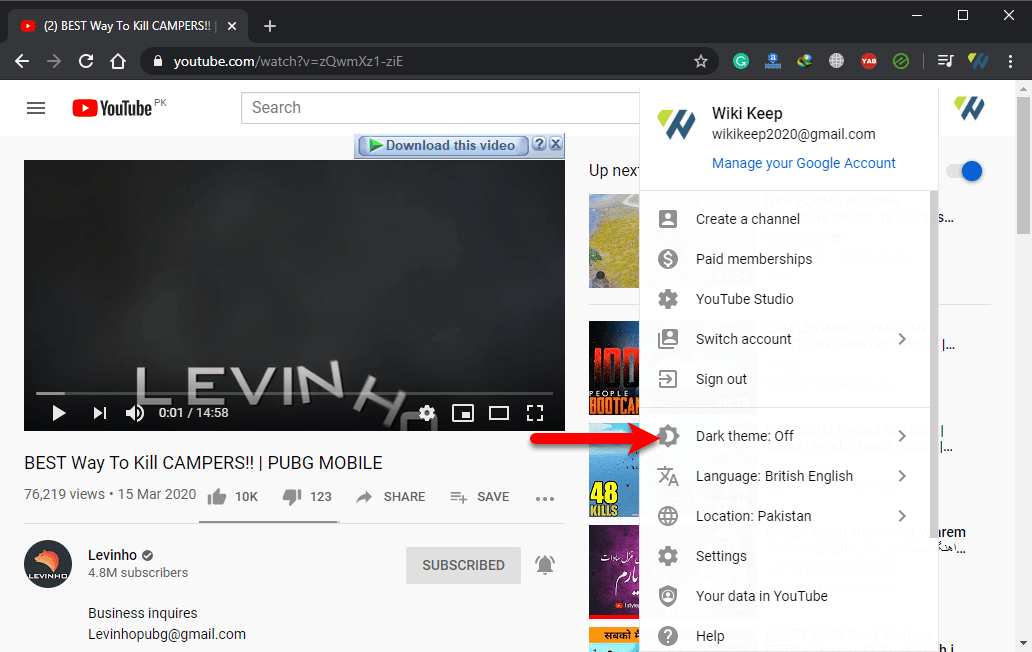Open more actions ellipsis under video

point(545,498)
